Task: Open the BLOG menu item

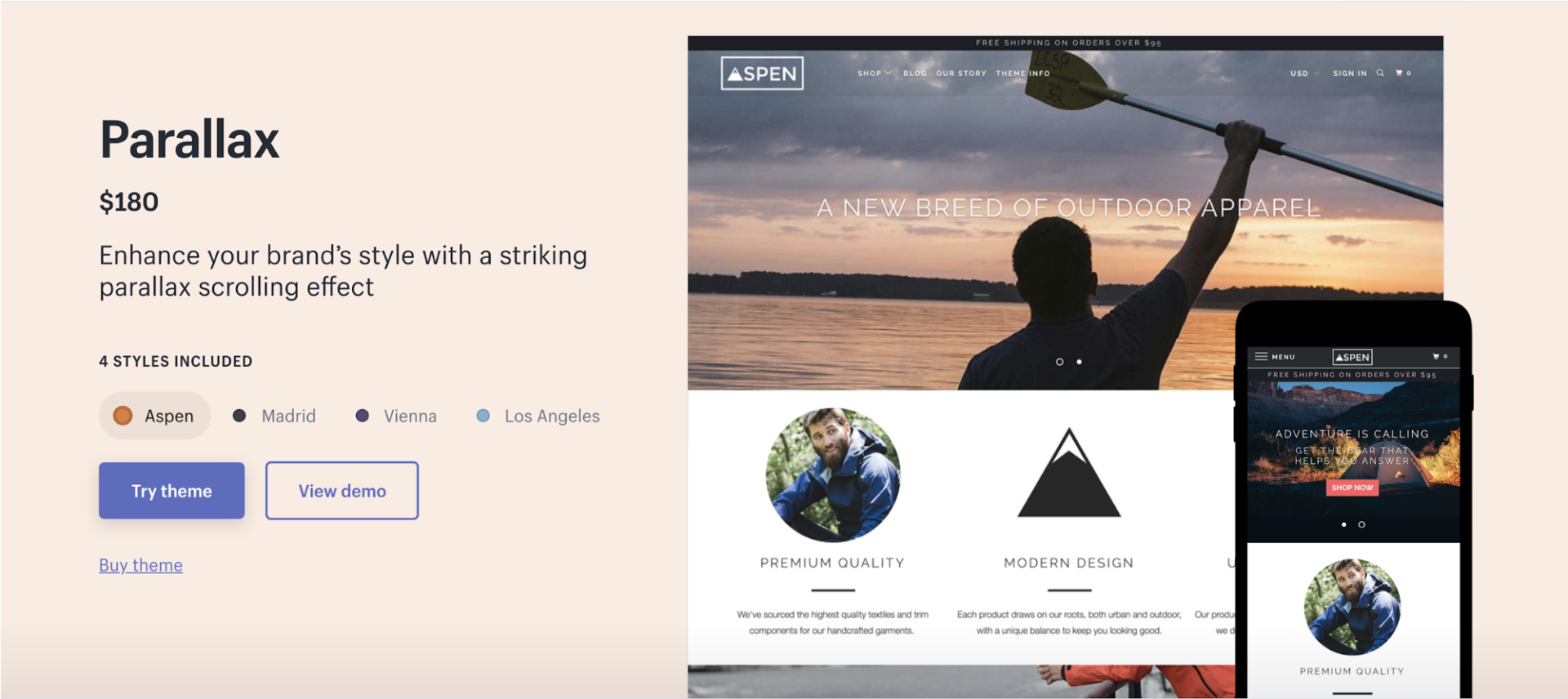Action: pos(915,73)
